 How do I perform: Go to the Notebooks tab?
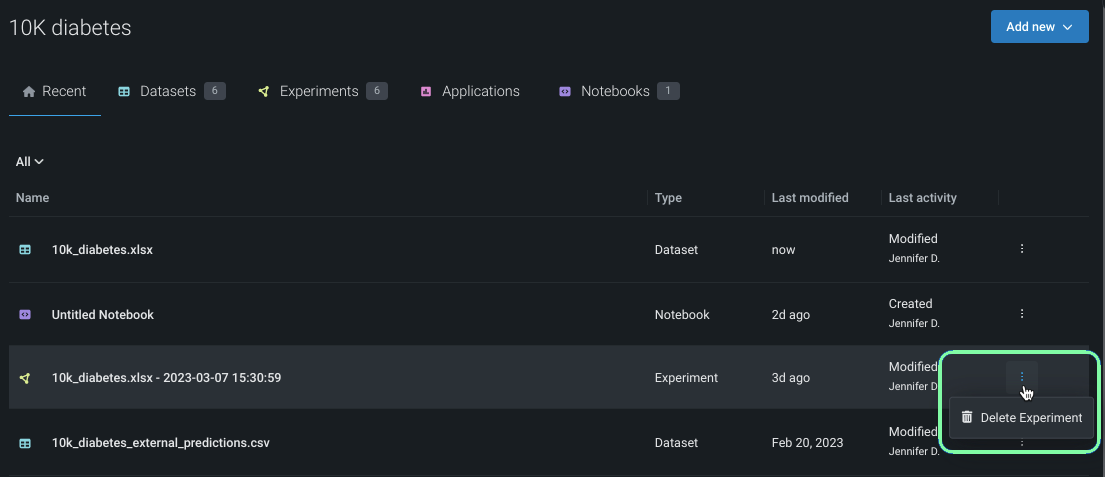click(x=615, y=91)
